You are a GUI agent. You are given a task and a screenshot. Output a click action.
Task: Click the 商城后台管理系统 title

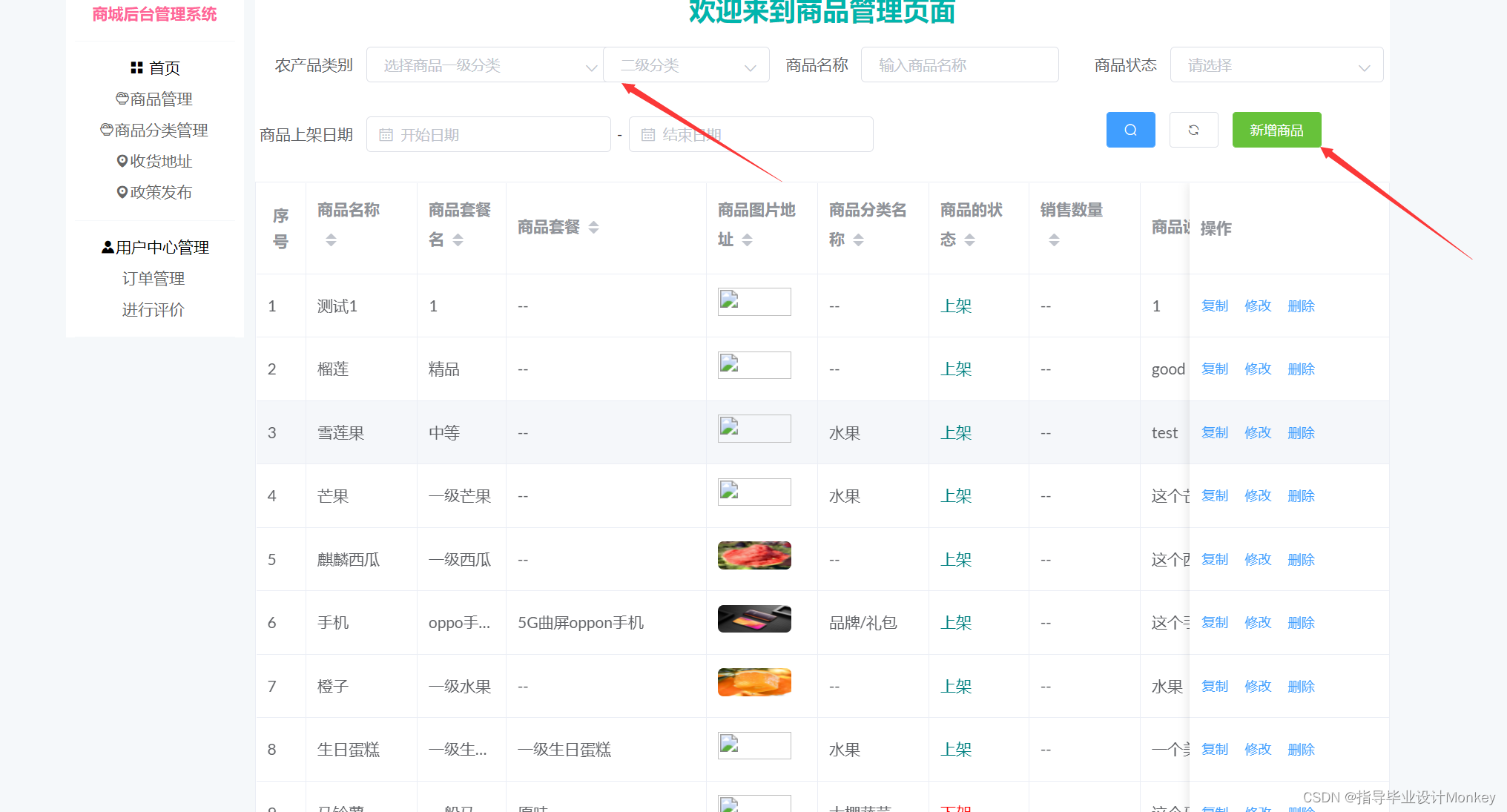click(154, 14)
